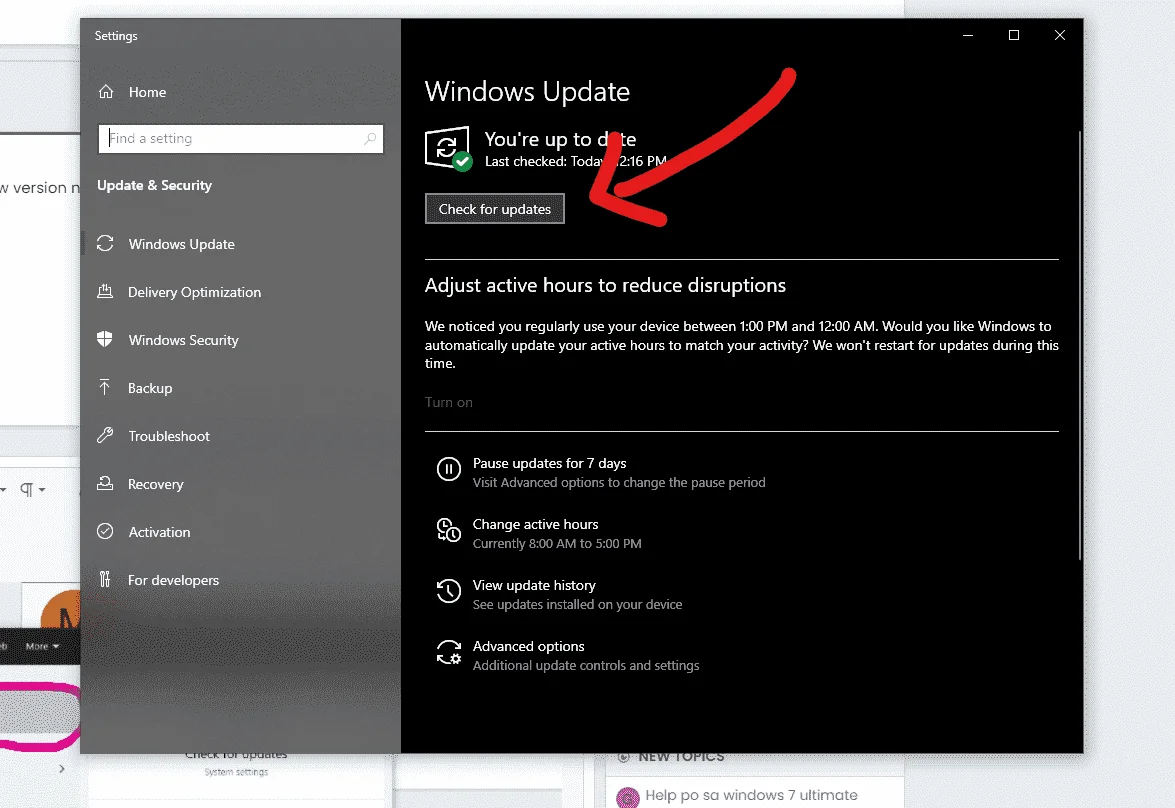Click the Update & Security heading
1175x808 pixels.
click(154, 185)
